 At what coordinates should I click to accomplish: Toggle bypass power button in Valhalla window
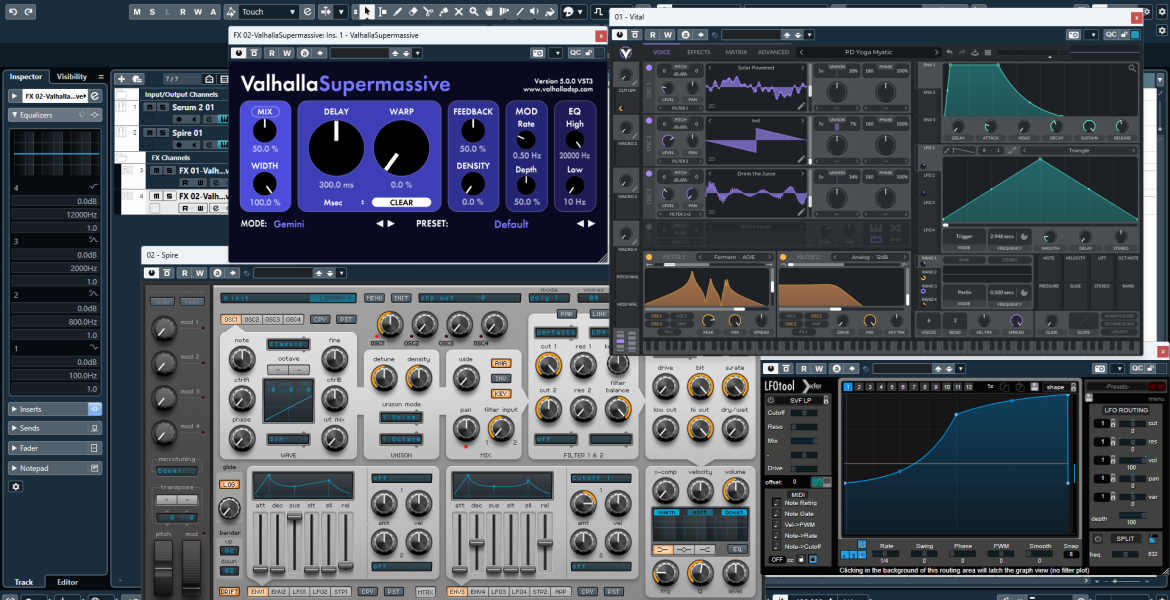[239, 53]
